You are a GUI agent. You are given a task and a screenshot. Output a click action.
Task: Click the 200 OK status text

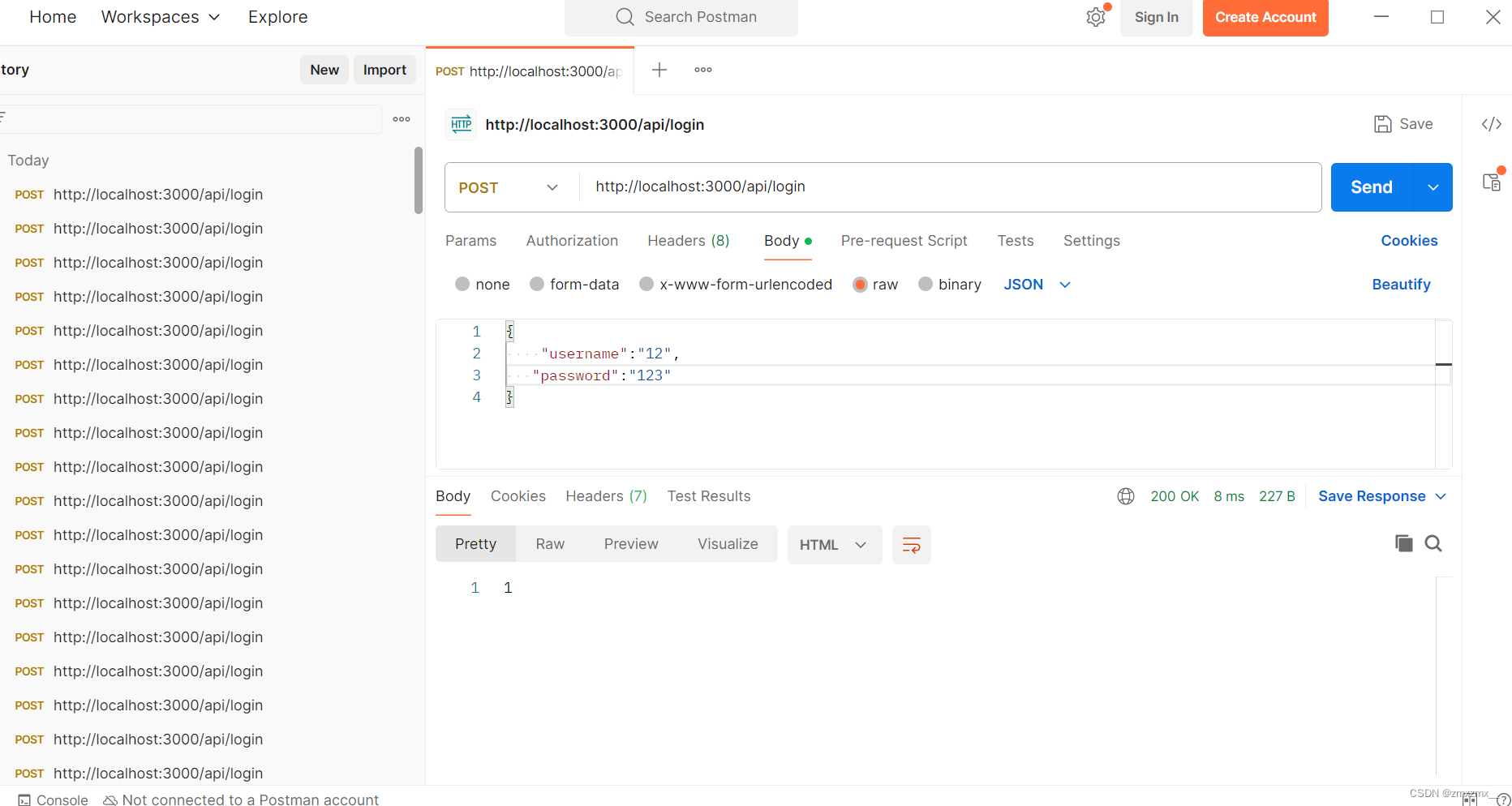(x=1175, y=496)
